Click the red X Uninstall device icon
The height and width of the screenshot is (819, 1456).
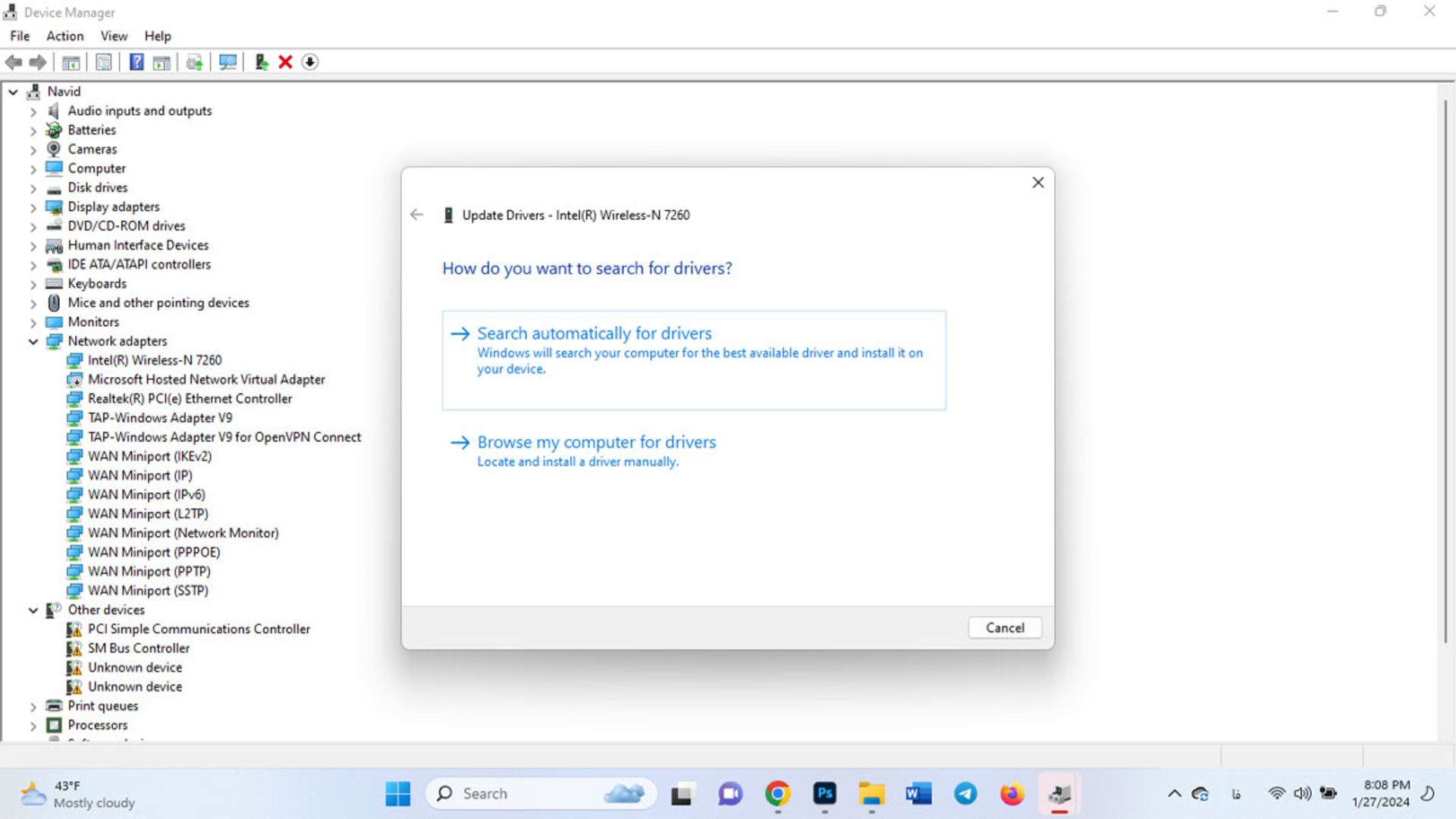(285, 62)
